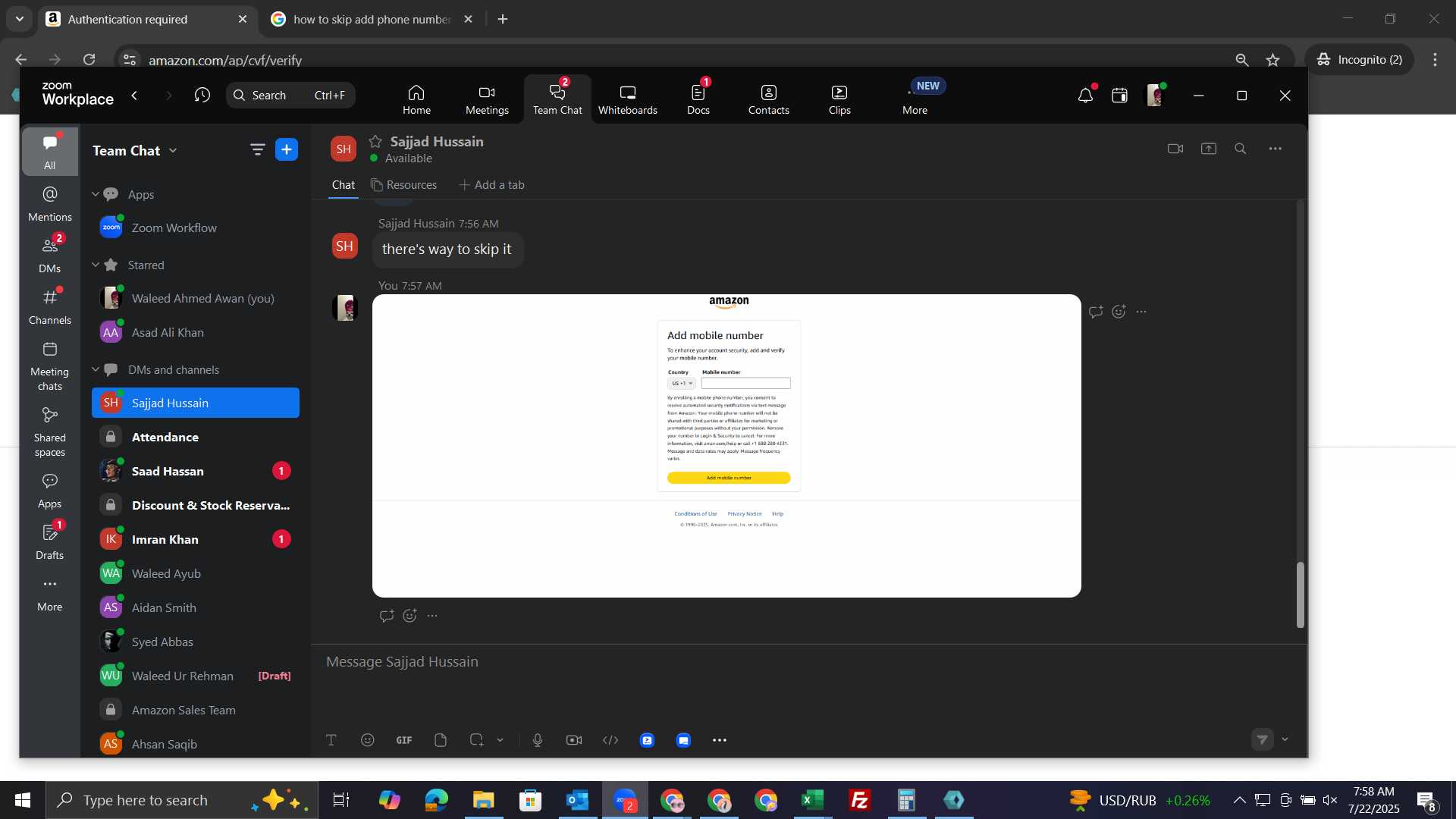This screenshot has width=1456, height=819.
Task: Open the Amazon Sales Team channel
Action: 196,710
